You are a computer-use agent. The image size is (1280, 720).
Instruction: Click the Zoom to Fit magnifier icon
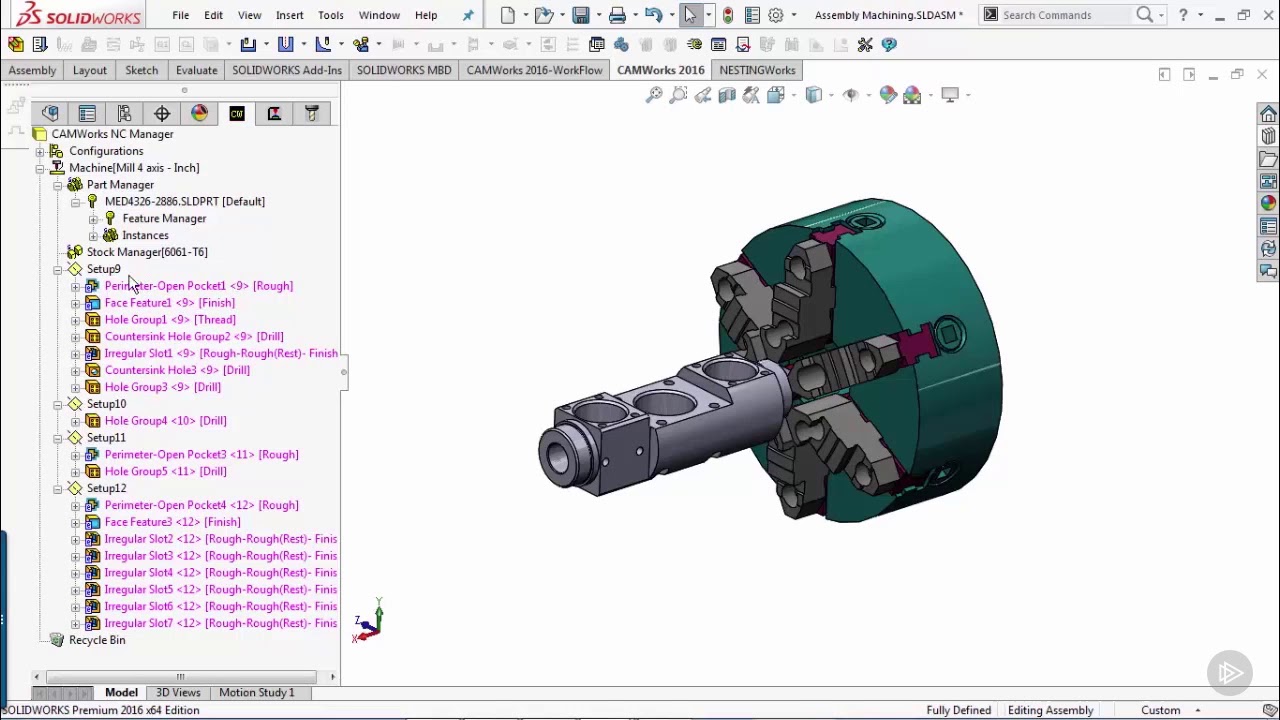point(654,95)
